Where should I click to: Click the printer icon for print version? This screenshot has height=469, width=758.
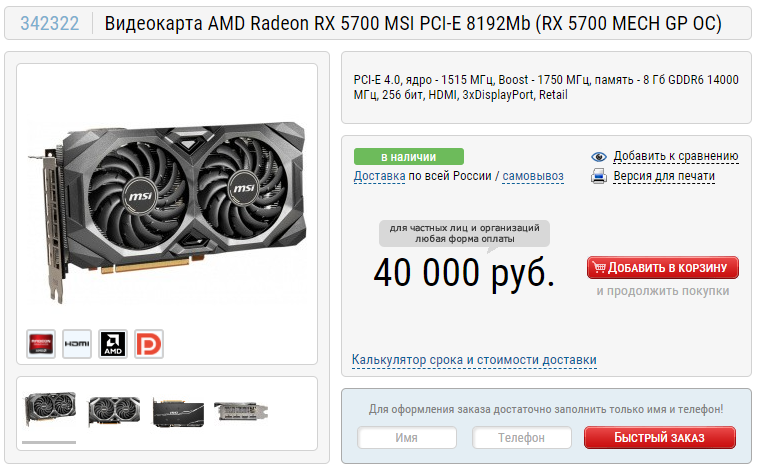click(599, 176)
